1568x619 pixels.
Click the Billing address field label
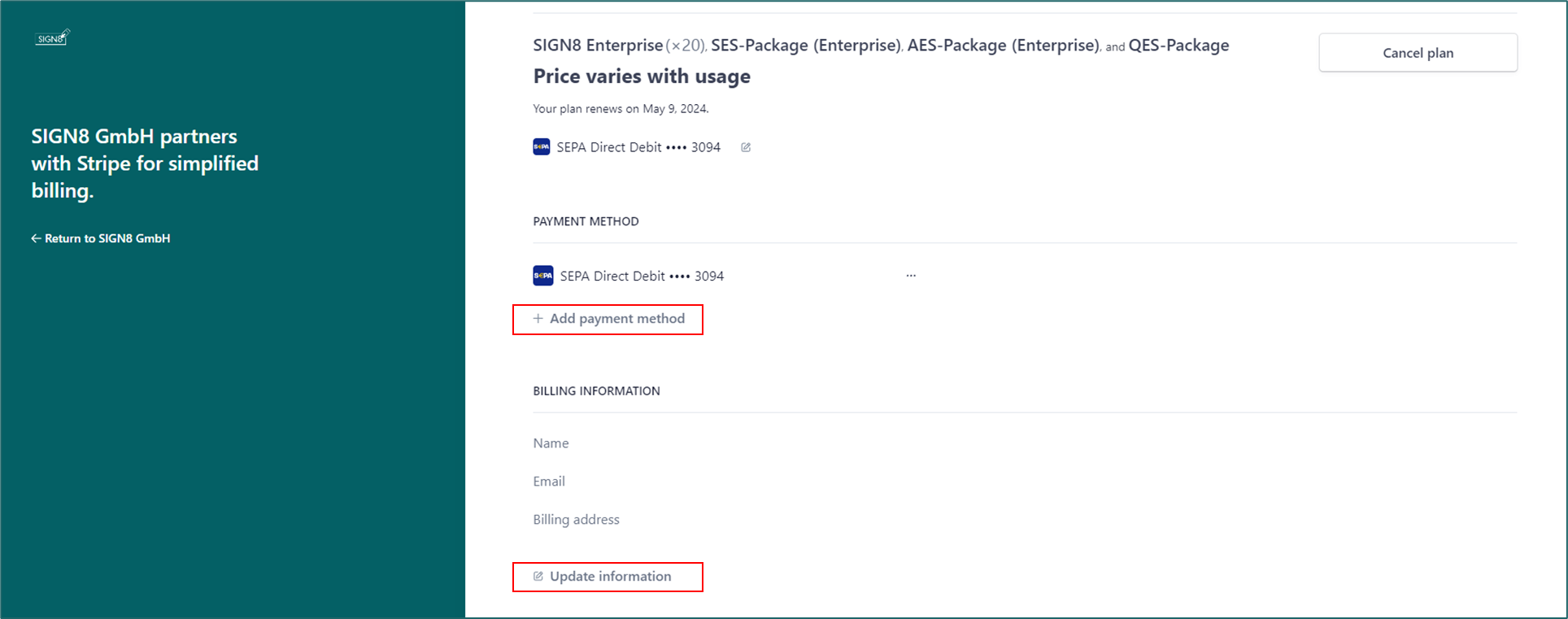pyautogui.click(x=576, y=520)
